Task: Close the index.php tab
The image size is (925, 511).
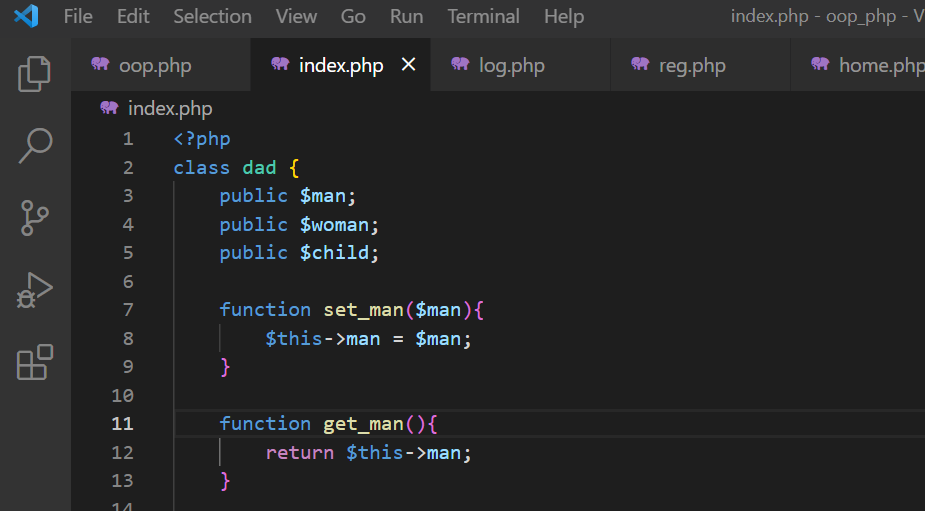Action: [x=408, y=64]
